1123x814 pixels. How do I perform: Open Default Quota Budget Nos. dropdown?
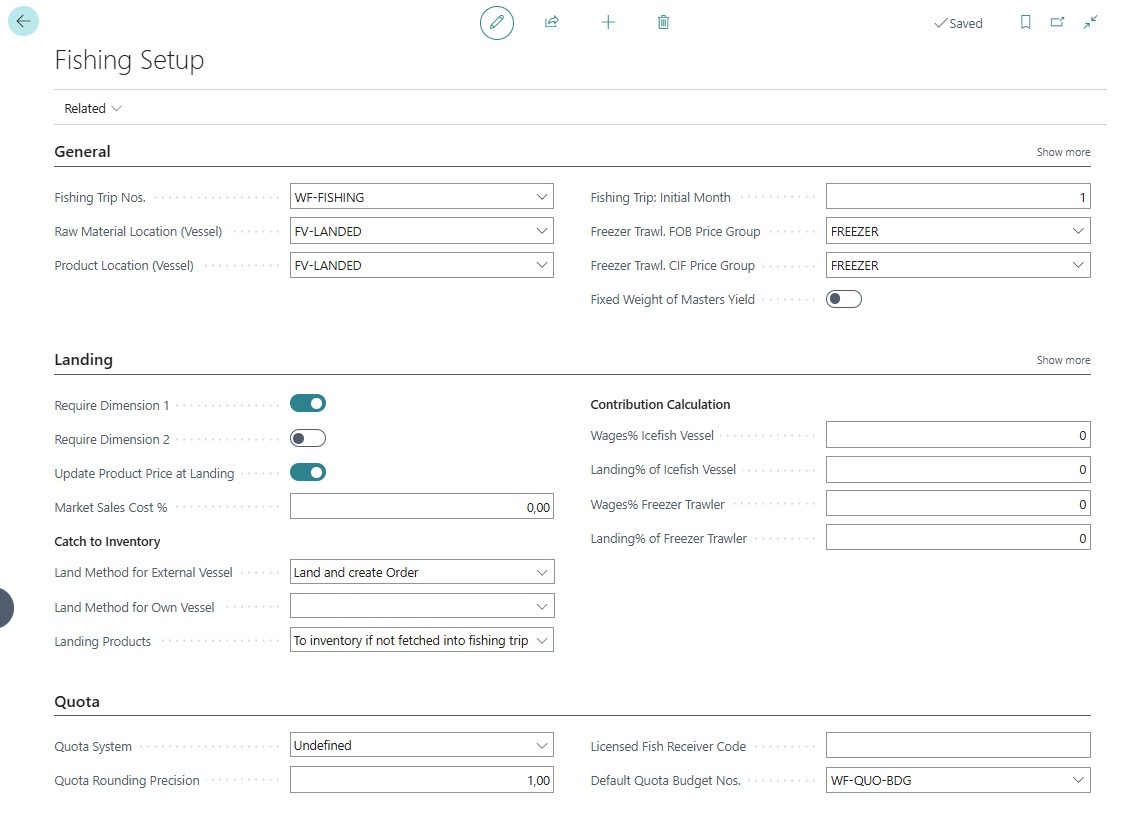(x=1078, y=780)
